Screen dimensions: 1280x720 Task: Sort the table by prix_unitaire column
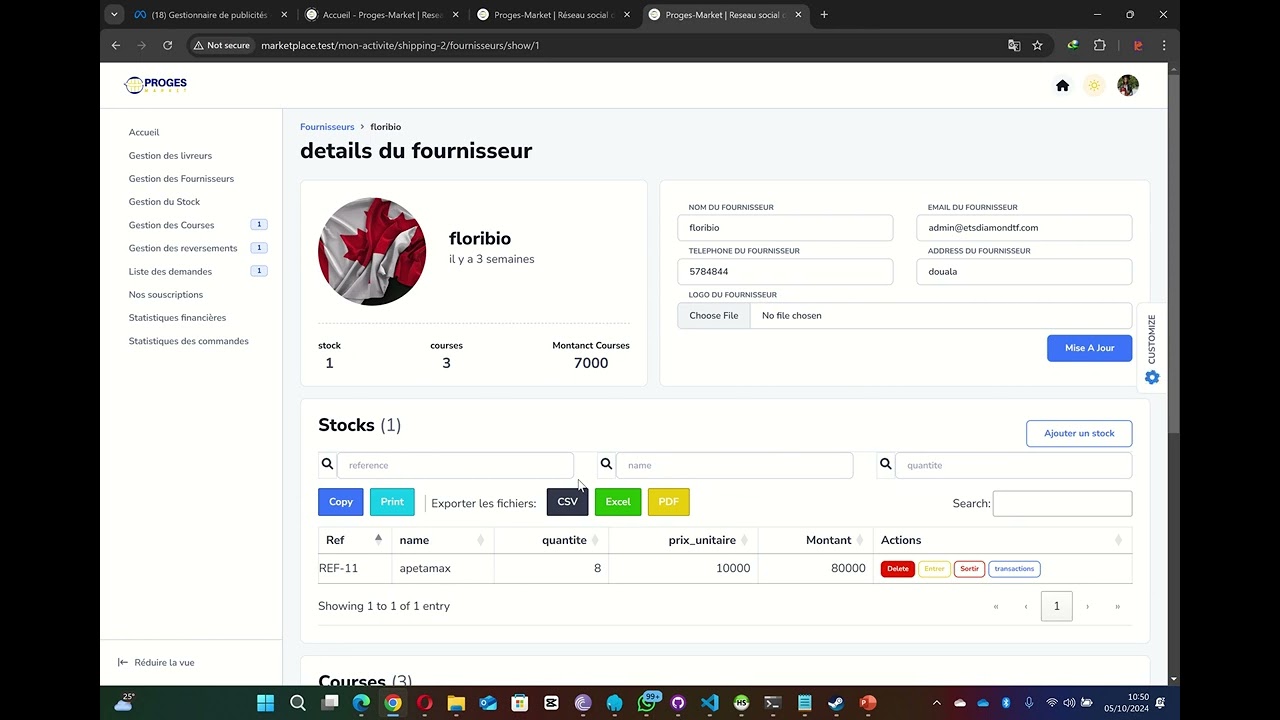tap(683, 540)
